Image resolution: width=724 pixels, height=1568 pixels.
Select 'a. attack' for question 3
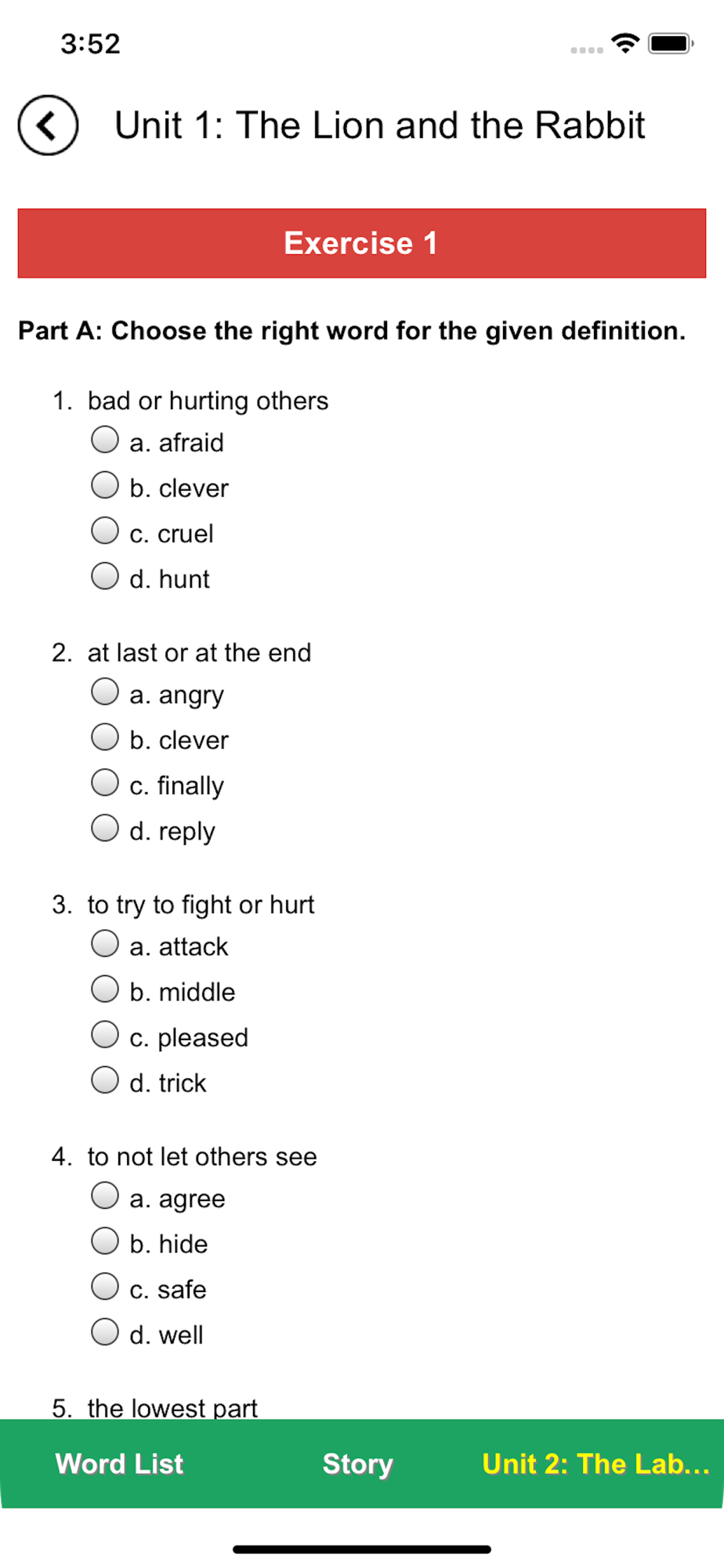(x=104, y=944)
